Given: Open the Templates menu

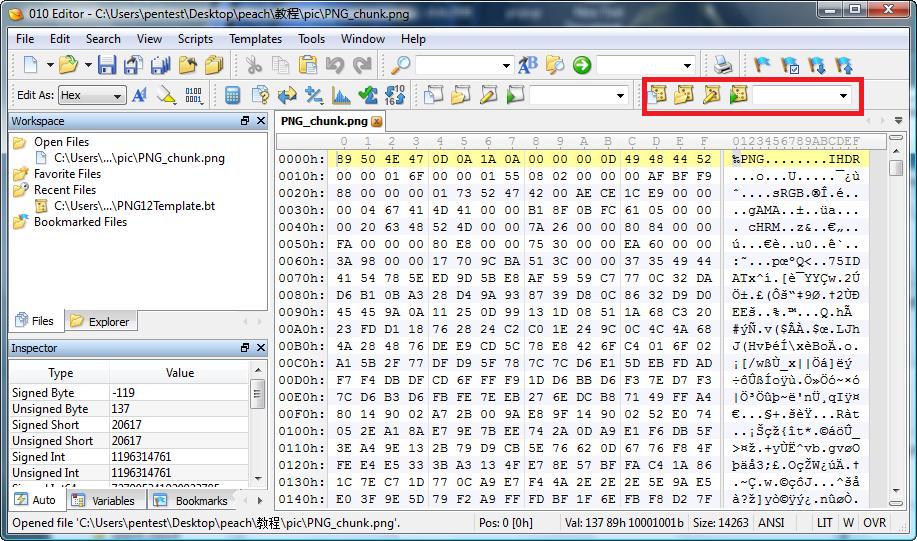Looking at the screenshot, I should coord(255,39).
